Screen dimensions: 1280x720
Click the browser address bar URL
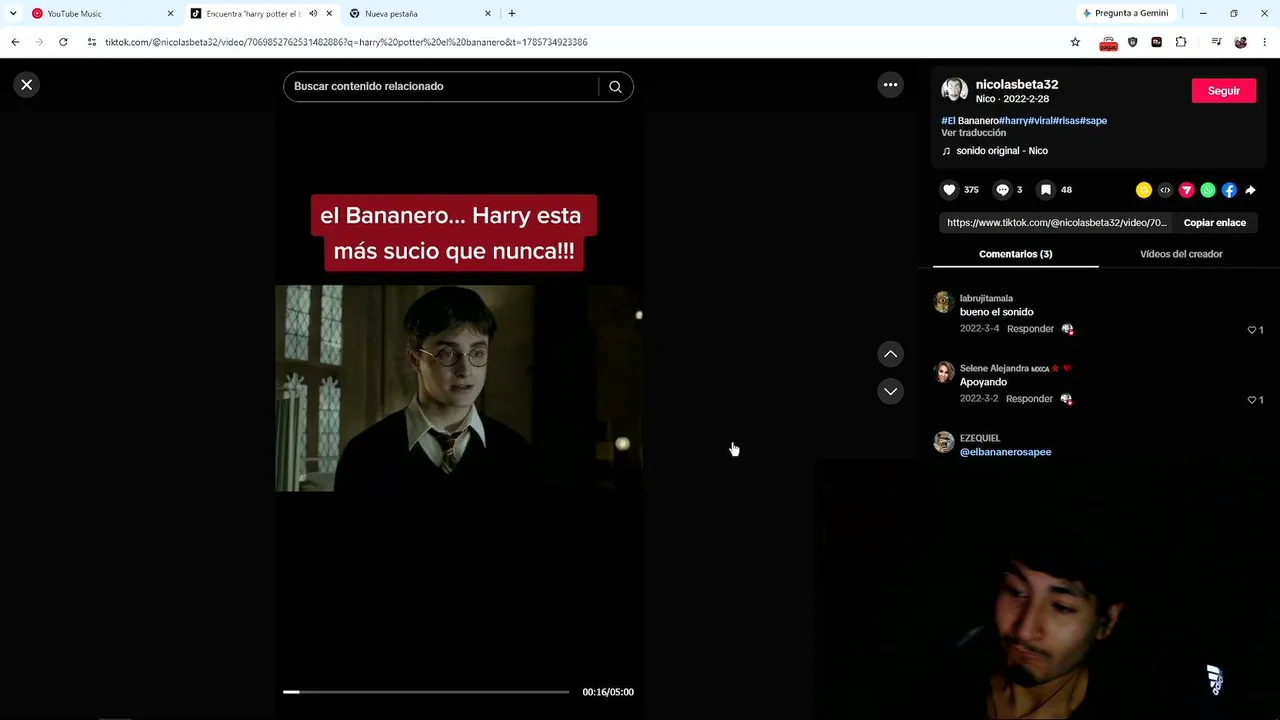[x=346, y=42]
